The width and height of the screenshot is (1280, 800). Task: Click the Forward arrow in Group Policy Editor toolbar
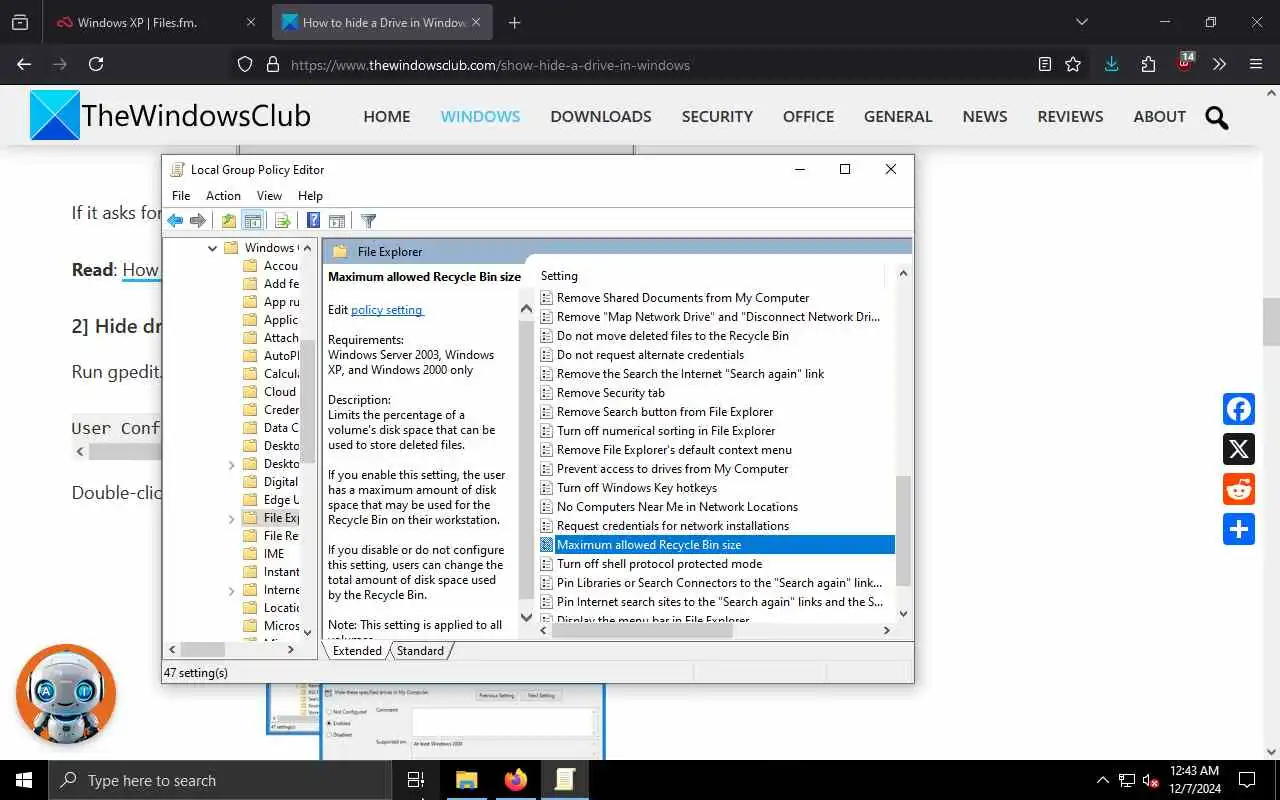pos(198,221)
